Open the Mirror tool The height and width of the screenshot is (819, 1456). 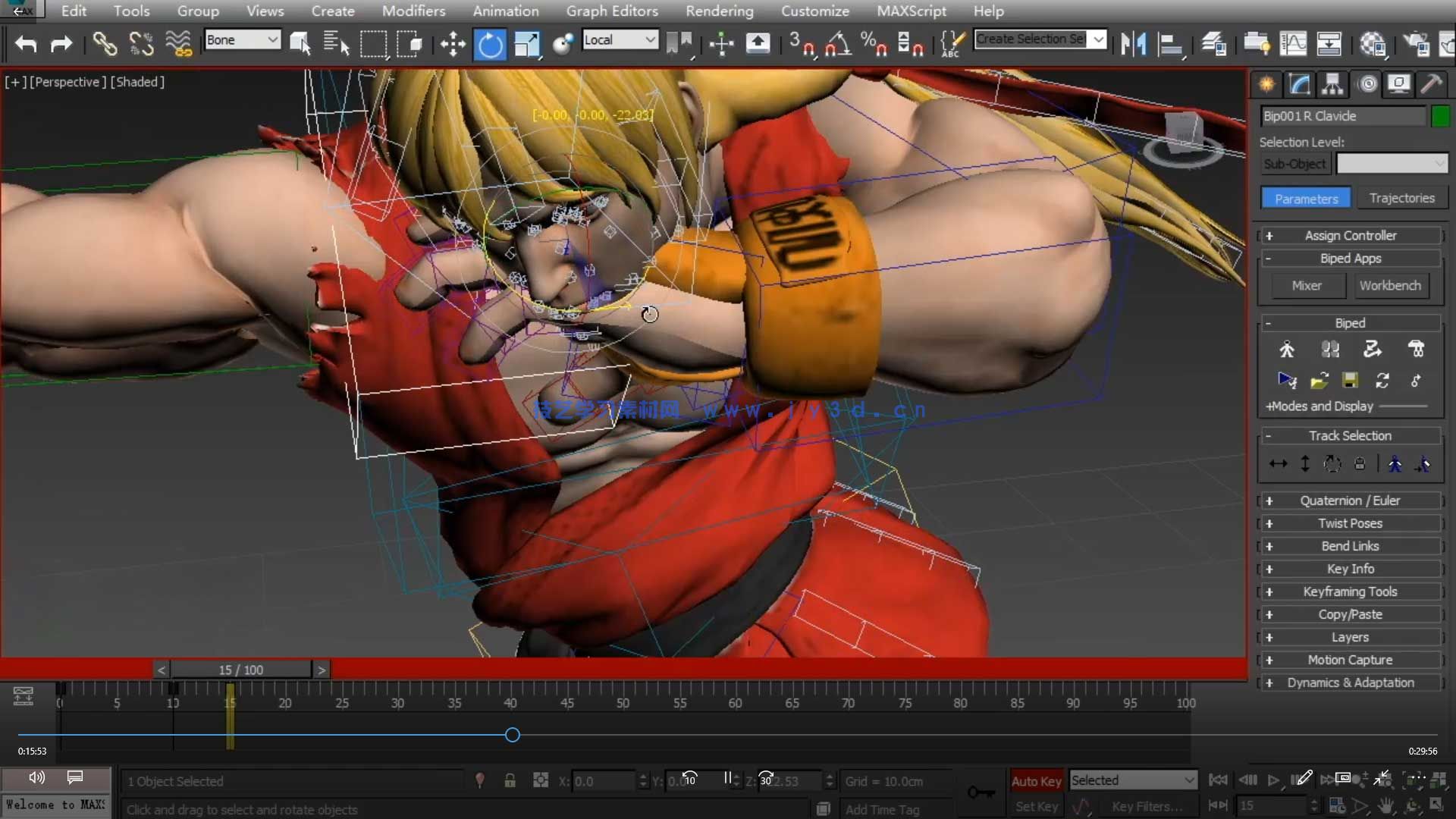[1134, 44]
